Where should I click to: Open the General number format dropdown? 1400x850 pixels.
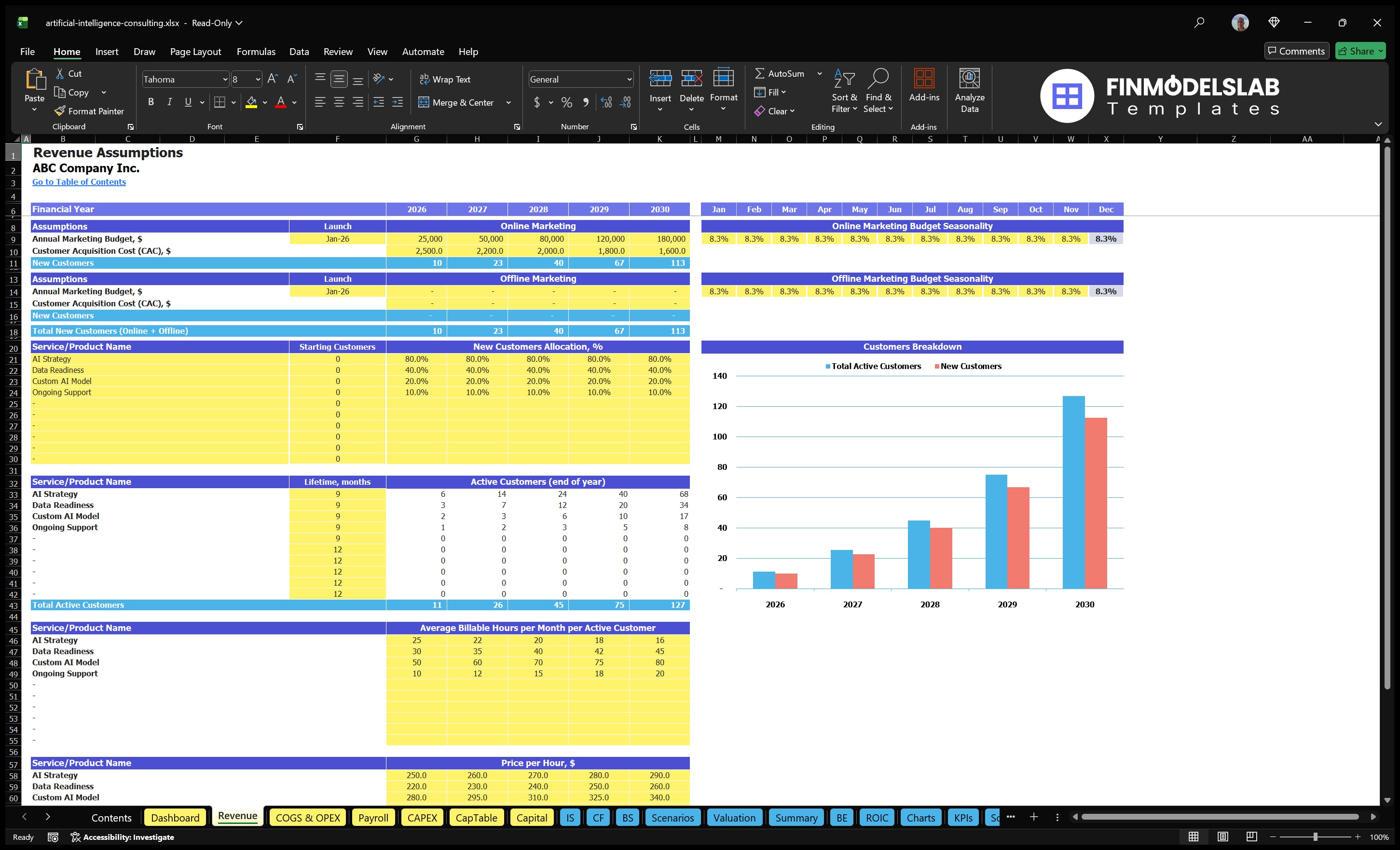(630, 79)
